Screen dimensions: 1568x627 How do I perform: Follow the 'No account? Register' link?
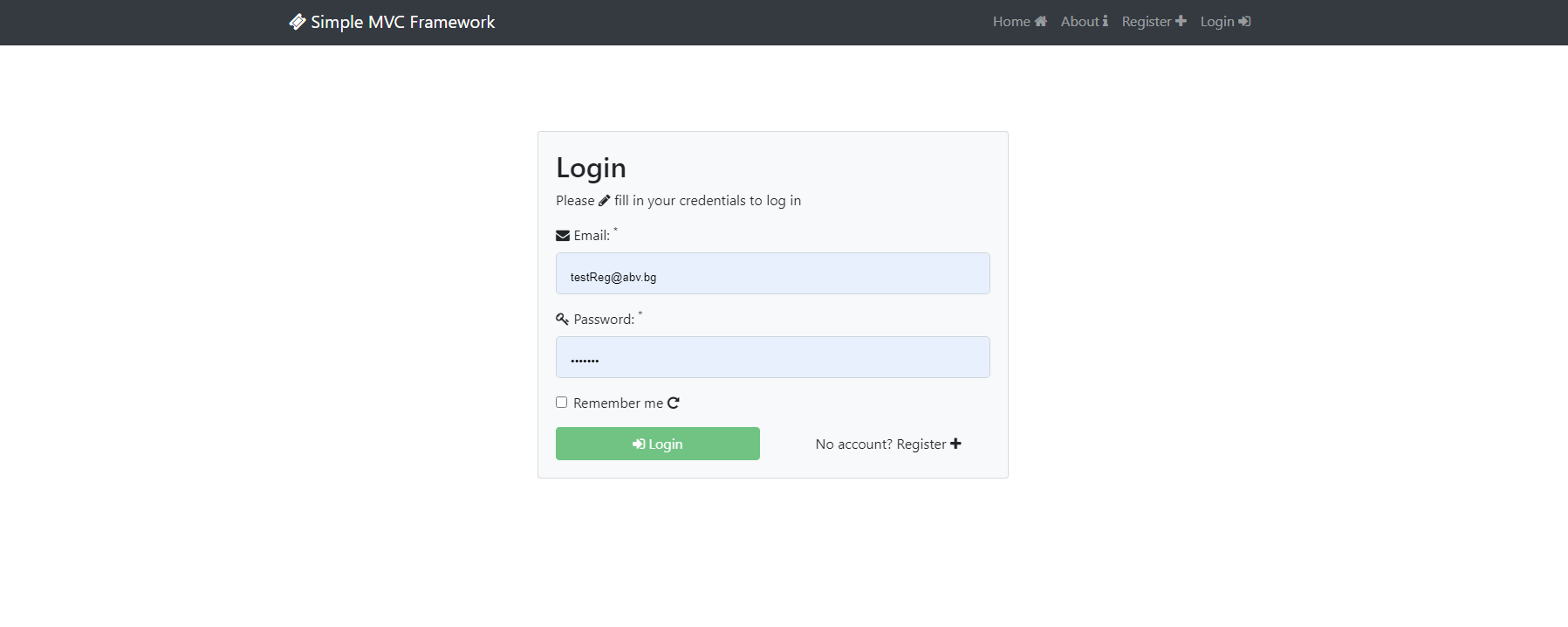click(888, 444)
